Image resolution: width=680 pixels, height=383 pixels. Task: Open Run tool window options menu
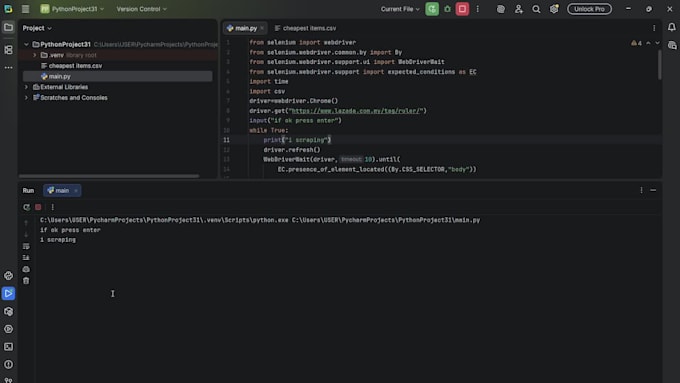(641, 190)
